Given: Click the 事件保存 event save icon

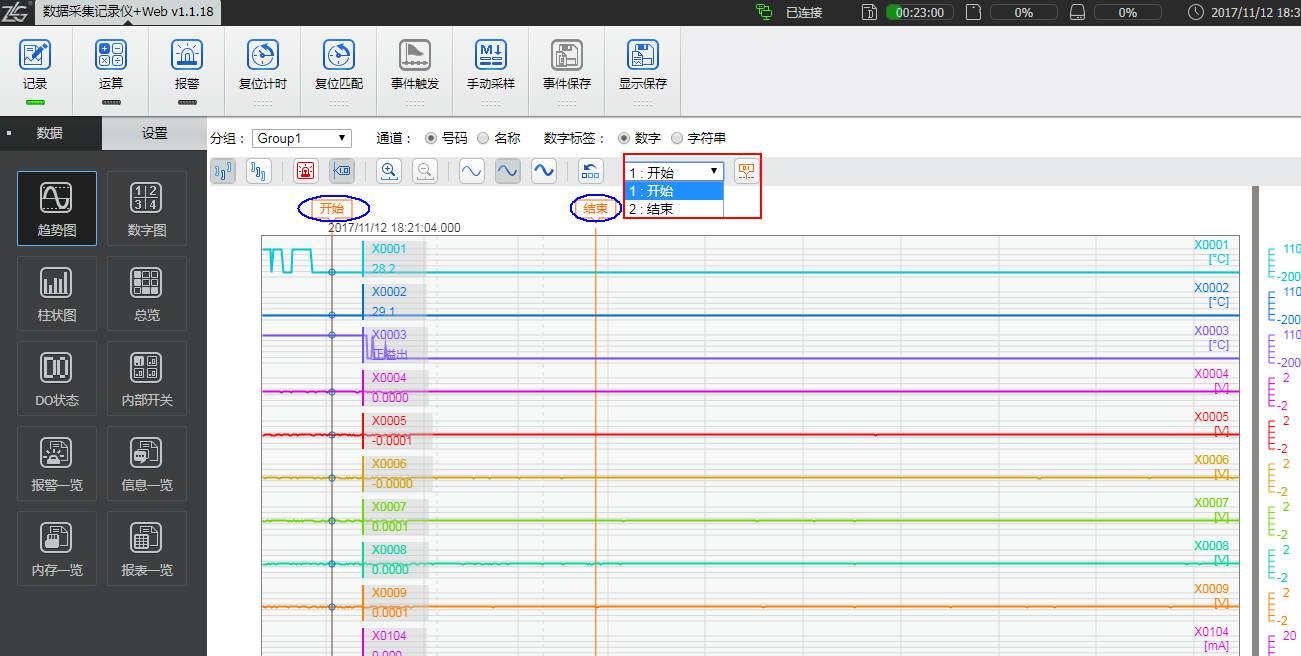Looking at the screenshot, I should point(567,57).
